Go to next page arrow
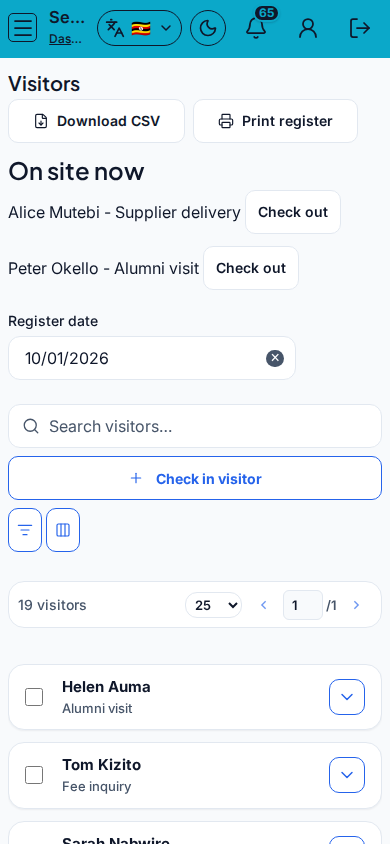 pyautogui.click(x=356, y=605)
